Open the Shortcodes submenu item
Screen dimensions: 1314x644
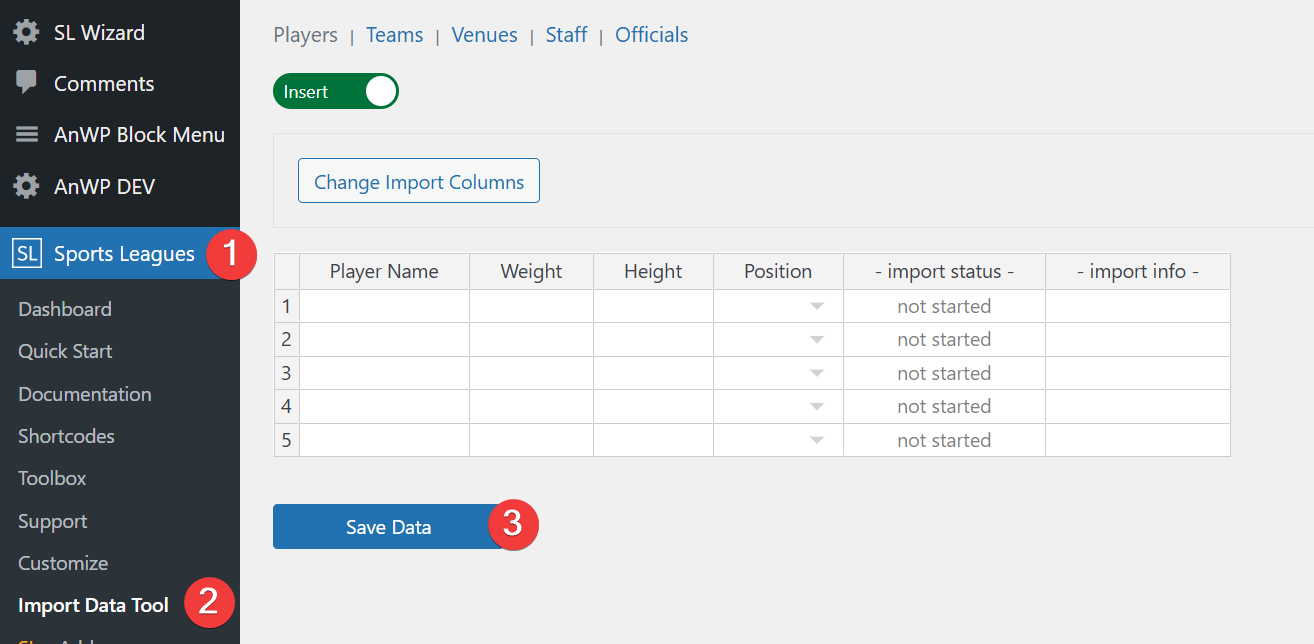tap(66, 436)
